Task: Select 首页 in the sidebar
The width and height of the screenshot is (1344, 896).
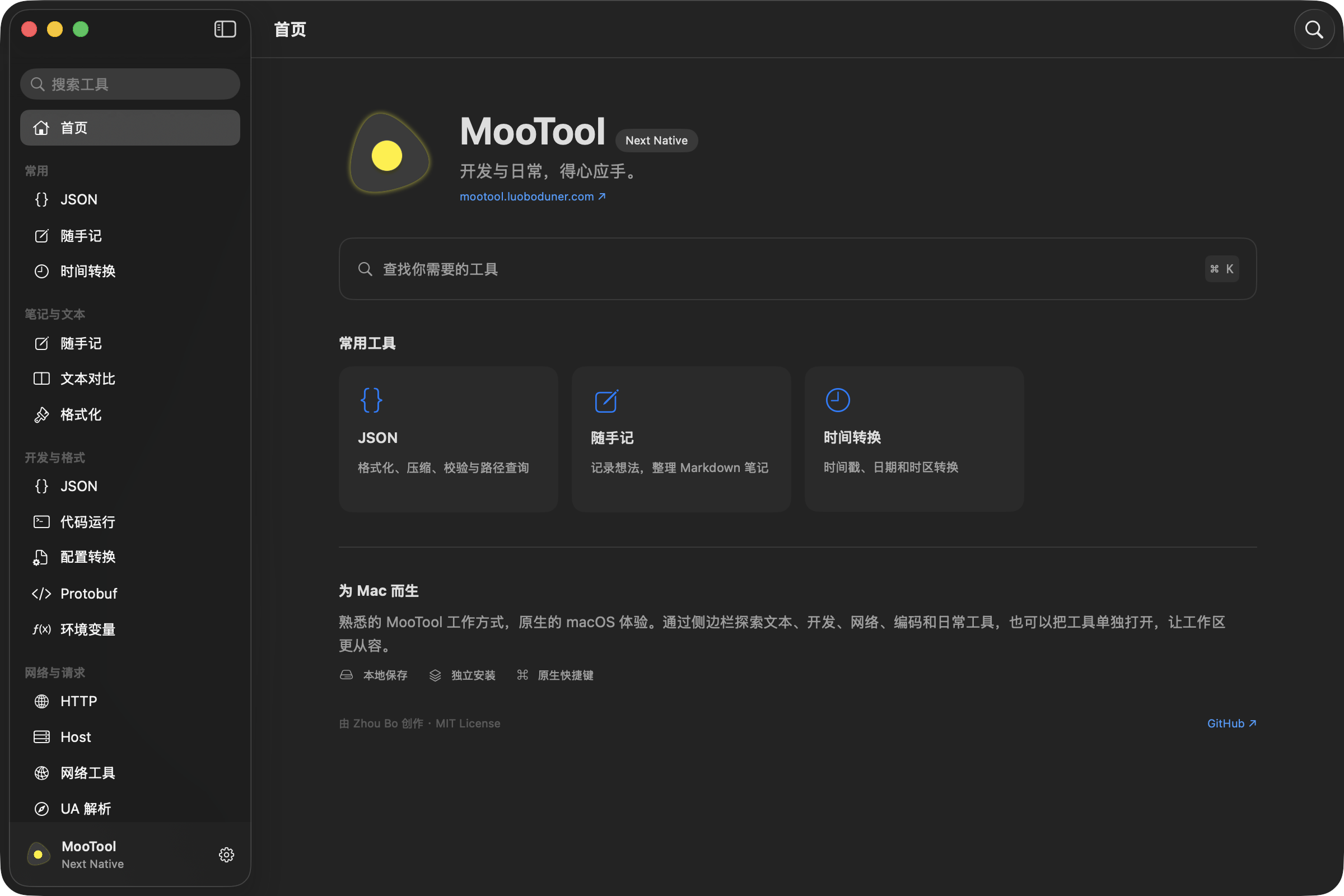Action: (130, 128)
